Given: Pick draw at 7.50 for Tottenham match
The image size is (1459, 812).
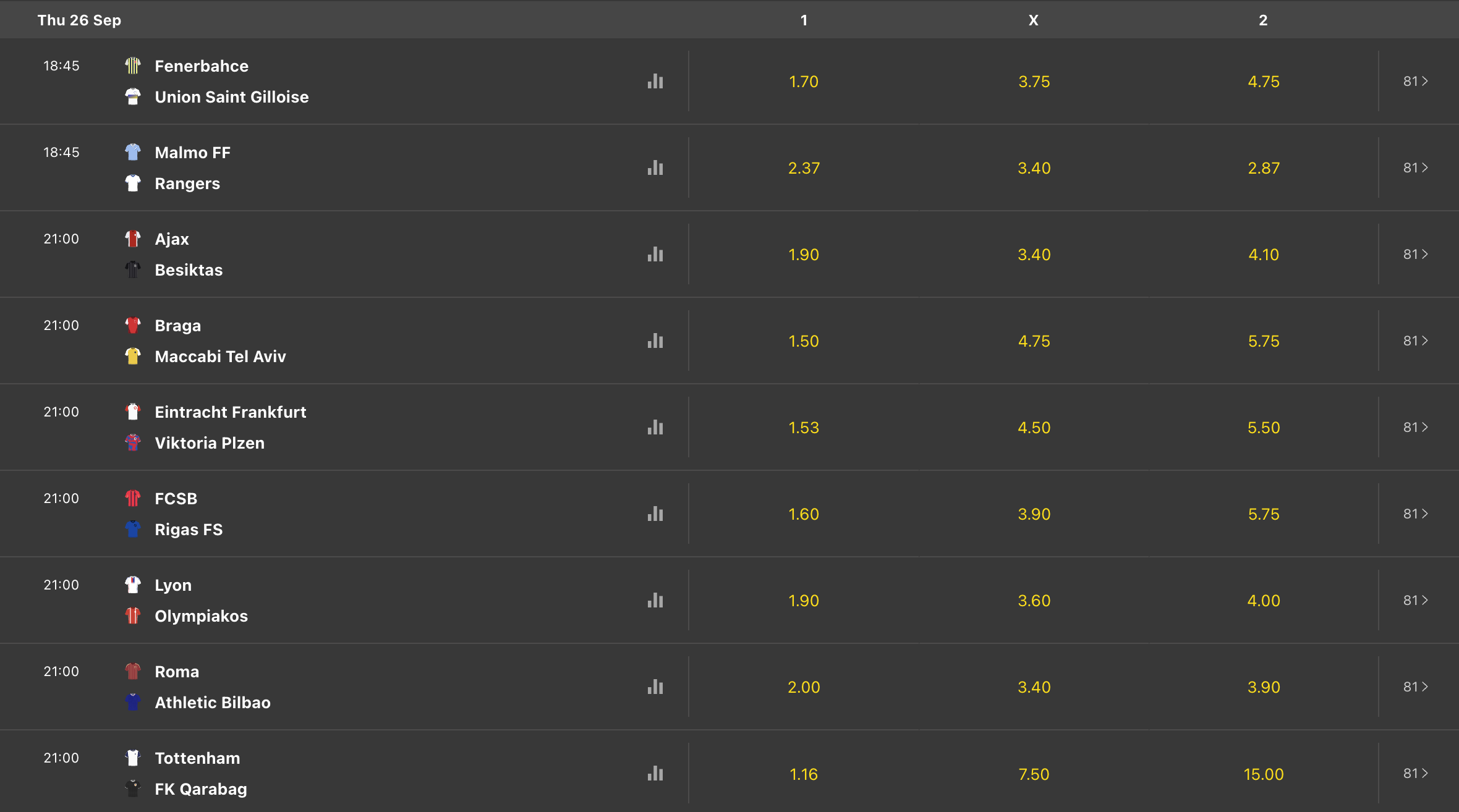Looking at the screenshot, I should [1034, 774].
